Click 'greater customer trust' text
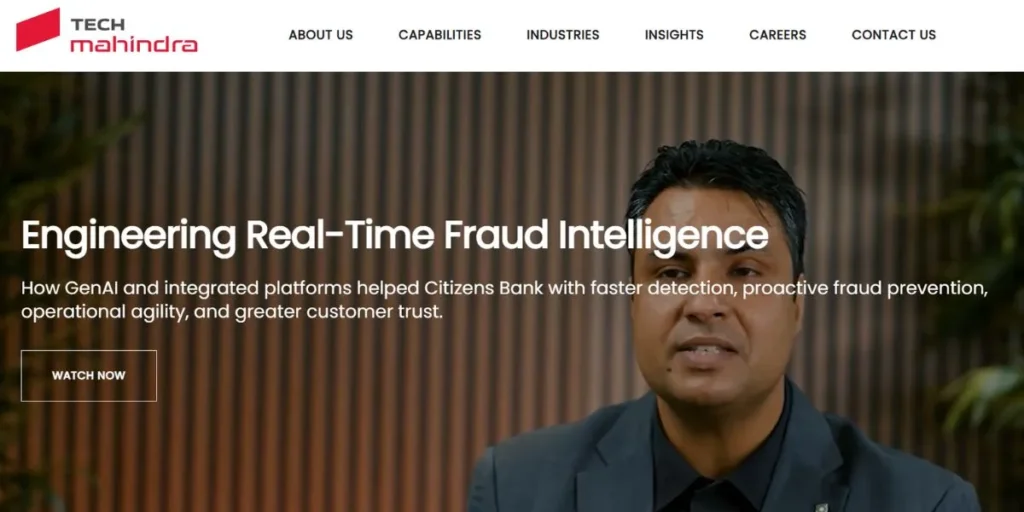This screenshot has width=1024, height=512. [x=338, y=312]
